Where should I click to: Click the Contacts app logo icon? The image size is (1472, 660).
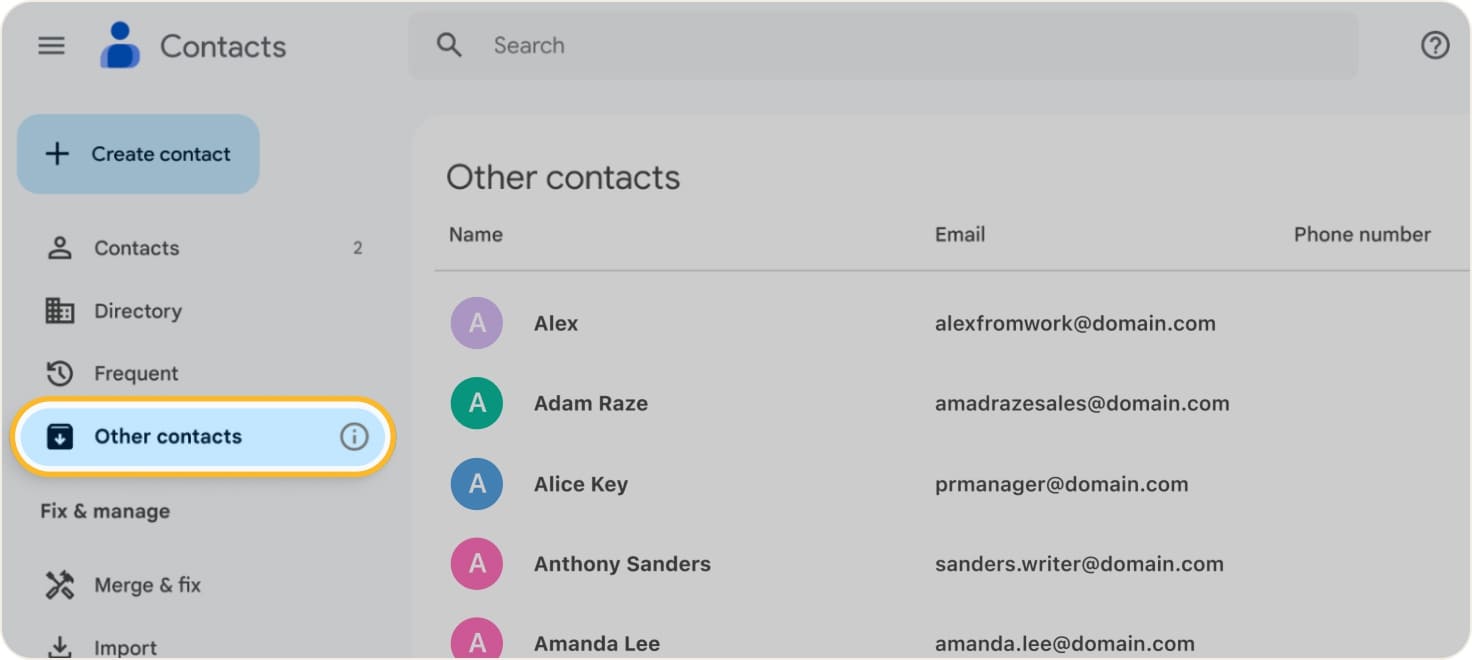119,45
